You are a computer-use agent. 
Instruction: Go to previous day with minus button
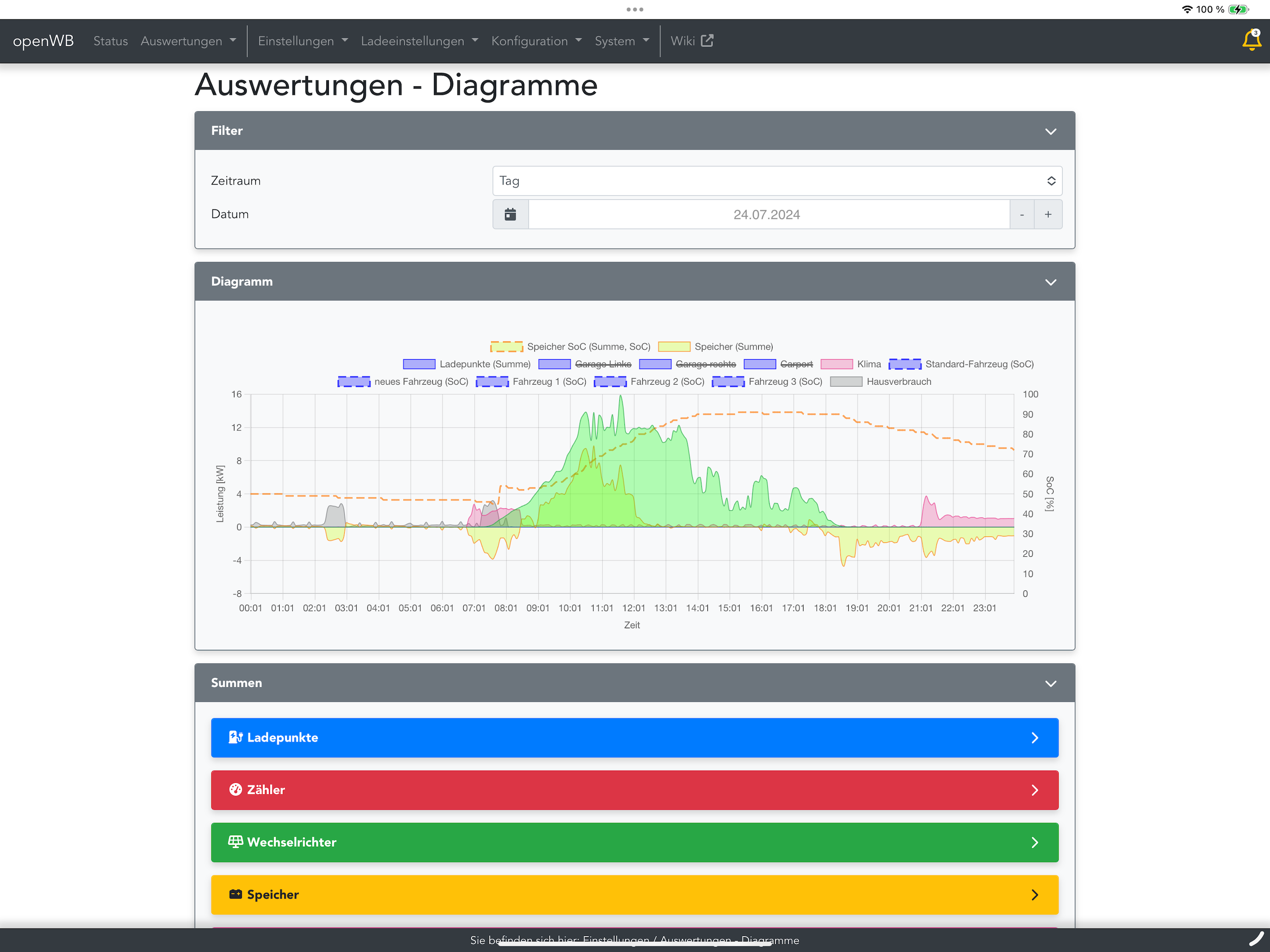point(1022,214)
